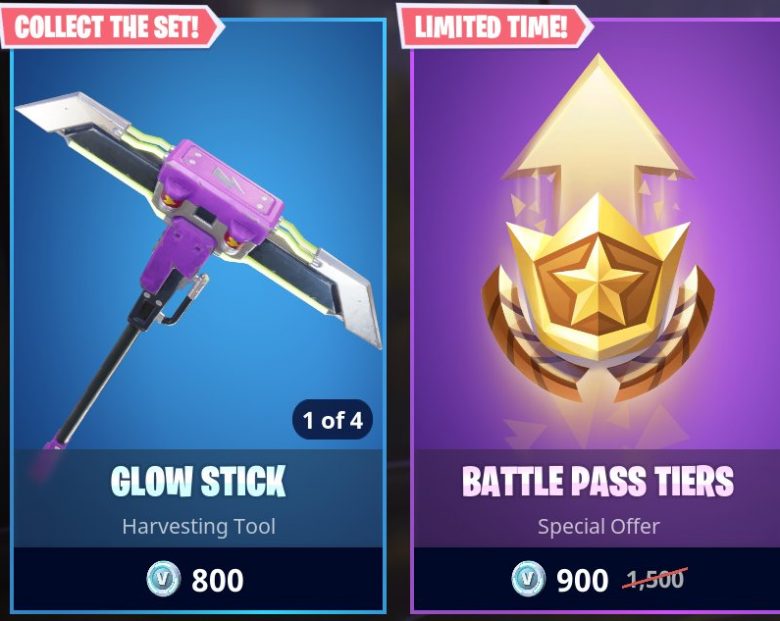Screen dimensions: 780x621
Task: Click the gold crown above the star badge
Action: coord(598,224)
